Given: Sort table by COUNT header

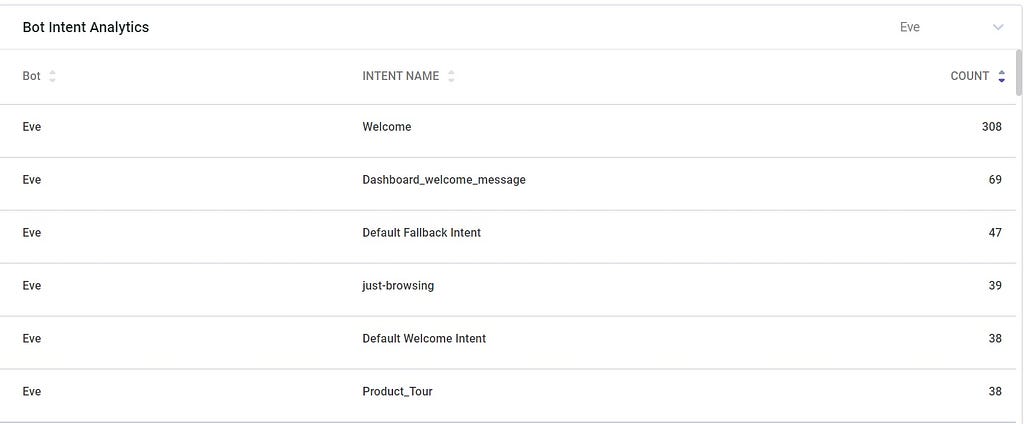Looking at the screenshot, I should (x=969, y=76).
